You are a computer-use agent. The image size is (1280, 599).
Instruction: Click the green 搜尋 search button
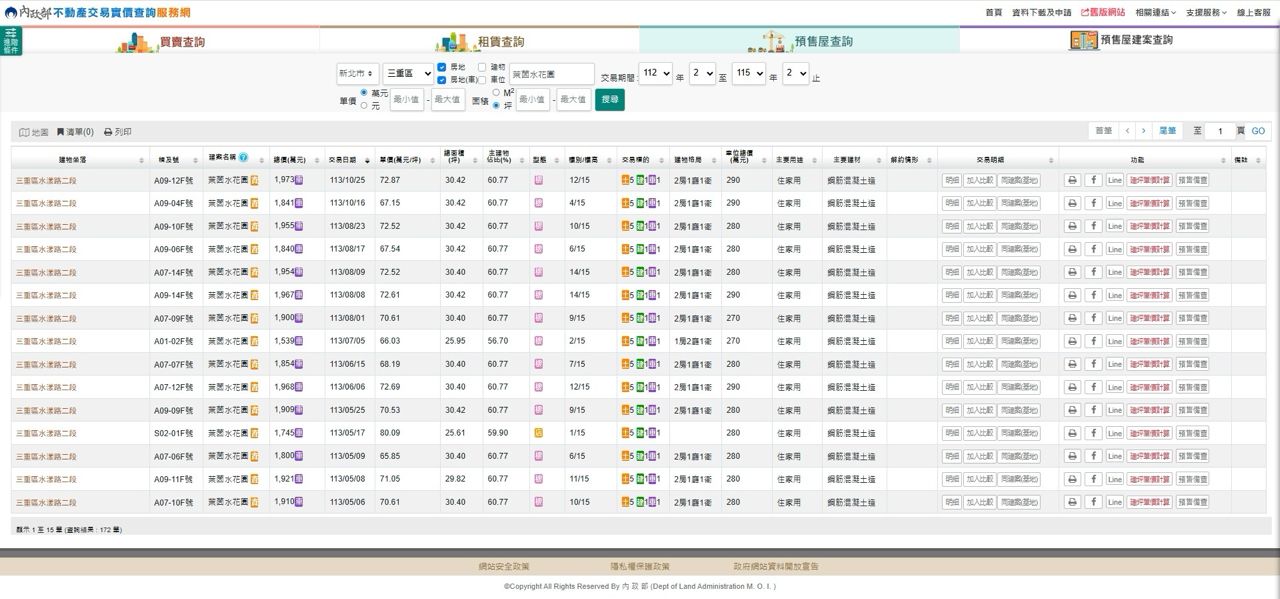tap(609, 100)
